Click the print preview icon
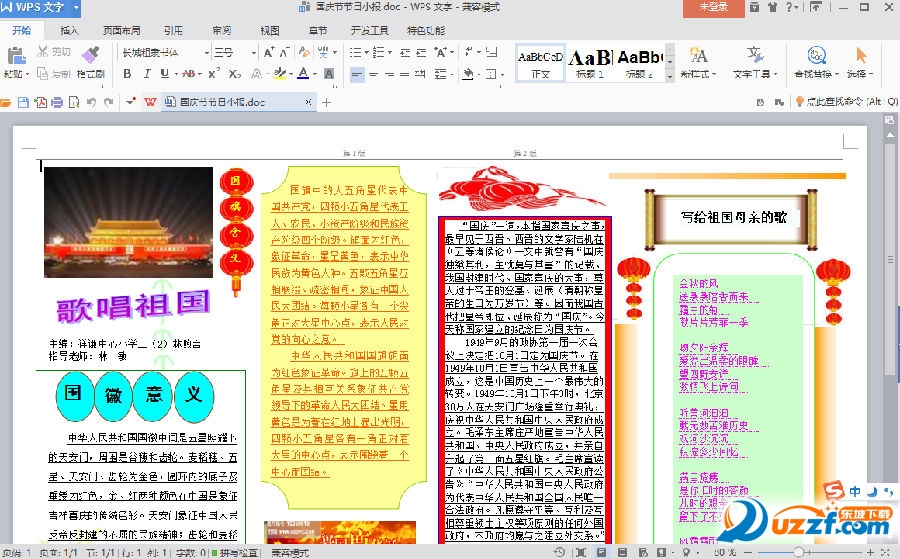Viewport: 900px width, 559px height. pos(74,102)
